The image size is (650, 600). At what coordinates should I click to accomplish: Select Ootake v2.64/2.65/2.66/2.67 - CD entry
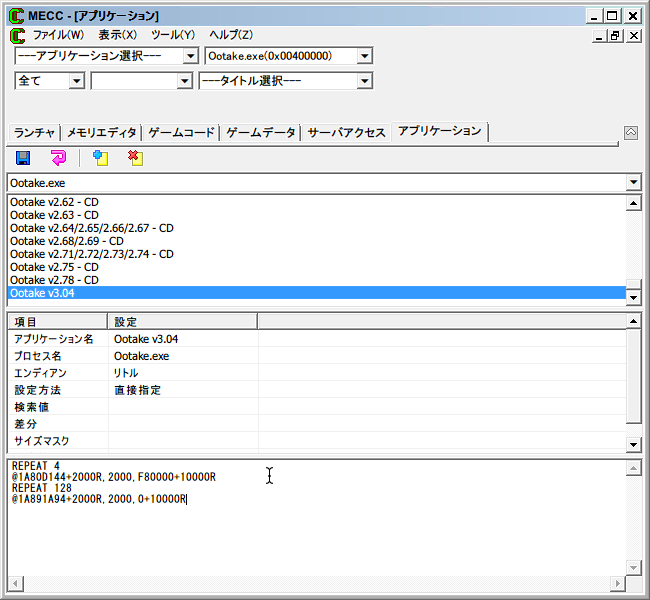pos(317,228)
